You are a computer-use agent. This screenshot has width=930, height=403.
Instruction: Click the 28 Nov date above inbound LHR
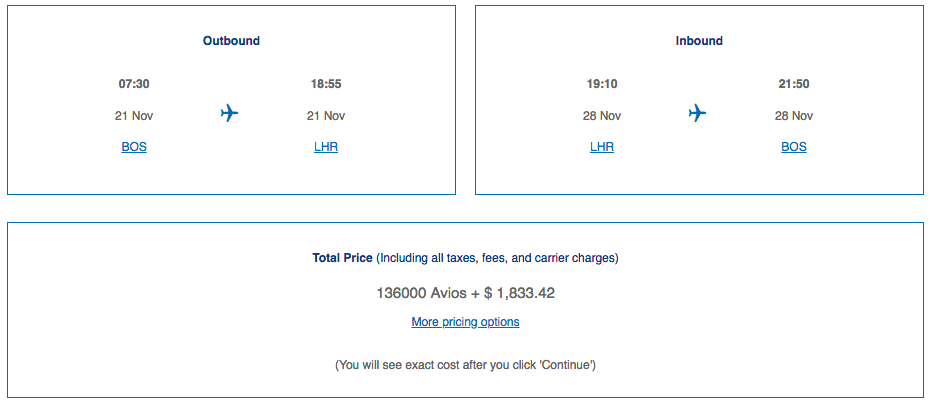pos(602,116)
